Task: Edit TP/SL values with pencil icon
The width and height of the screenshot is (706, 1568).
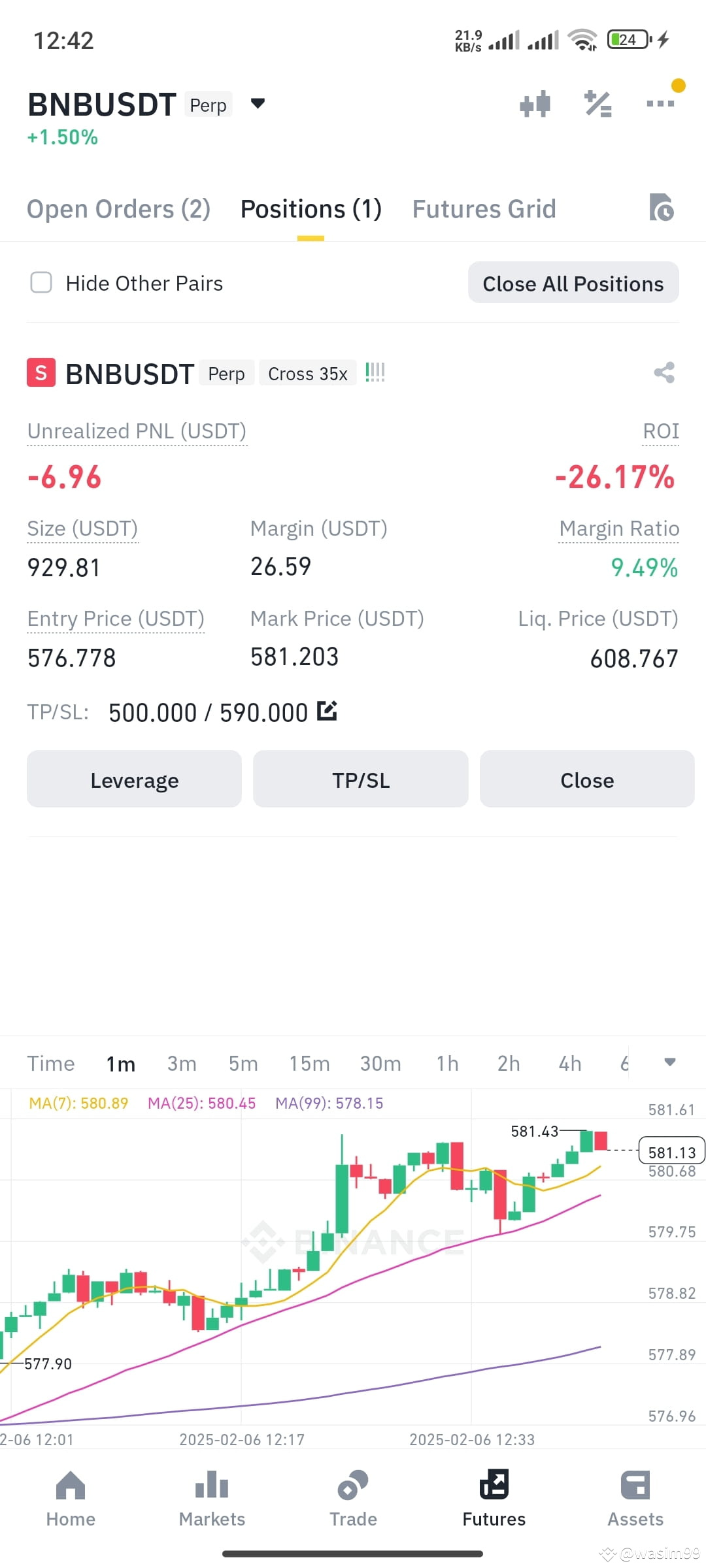Action: coord(327,710)
